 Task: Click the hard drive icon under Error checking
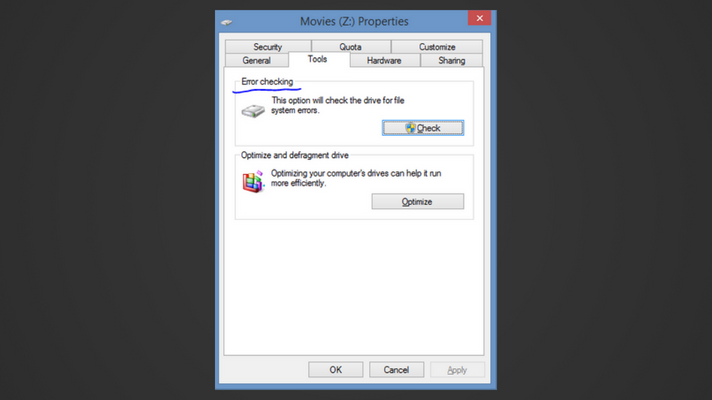click(x=253, y=111)
